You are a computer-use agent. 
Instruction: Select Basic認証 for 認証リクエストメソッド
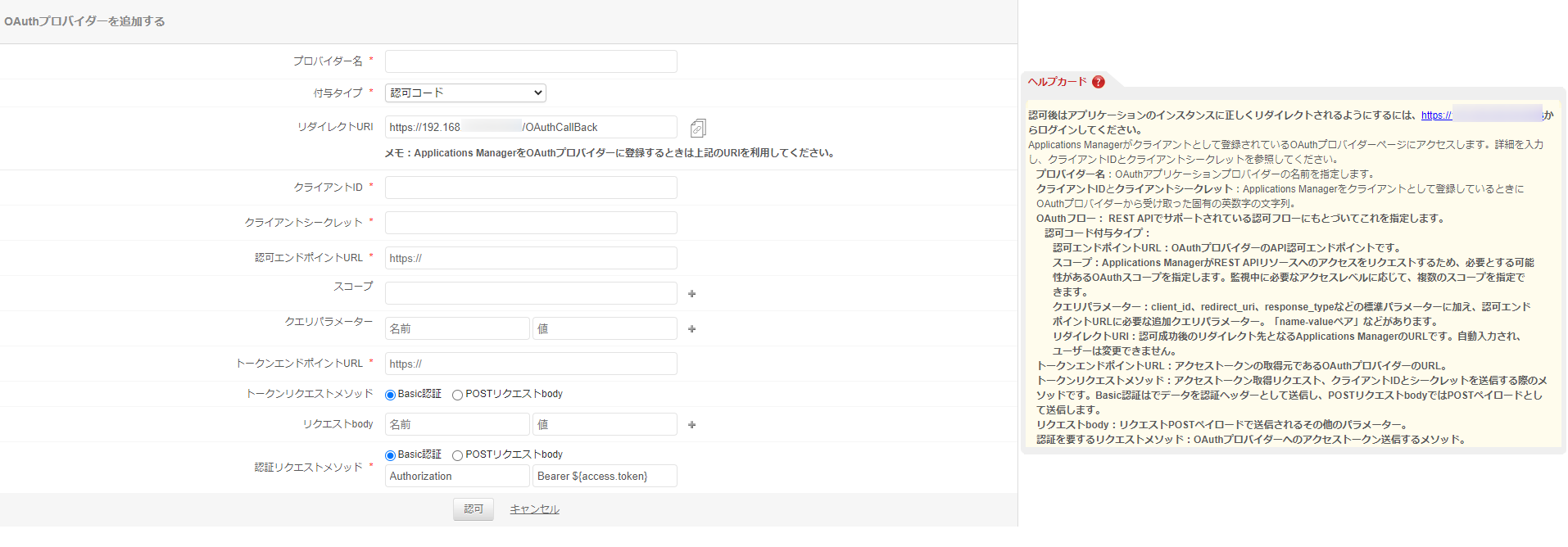391,455
